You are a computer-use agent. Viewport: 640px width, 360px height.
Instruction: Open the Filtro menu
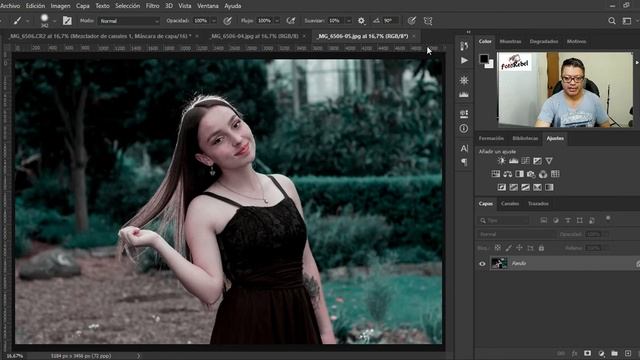point(152,6)
